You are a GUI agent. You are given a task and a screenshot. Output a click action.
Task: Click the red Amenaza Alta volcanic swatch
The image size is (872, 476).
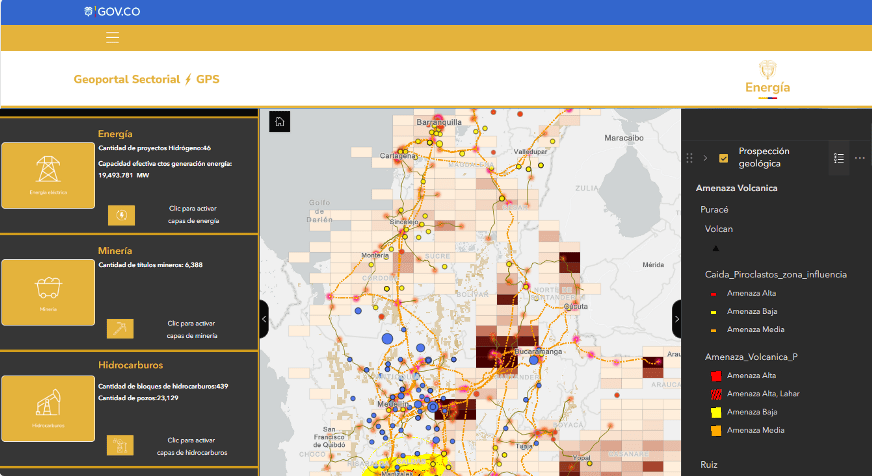click(715, 376)
